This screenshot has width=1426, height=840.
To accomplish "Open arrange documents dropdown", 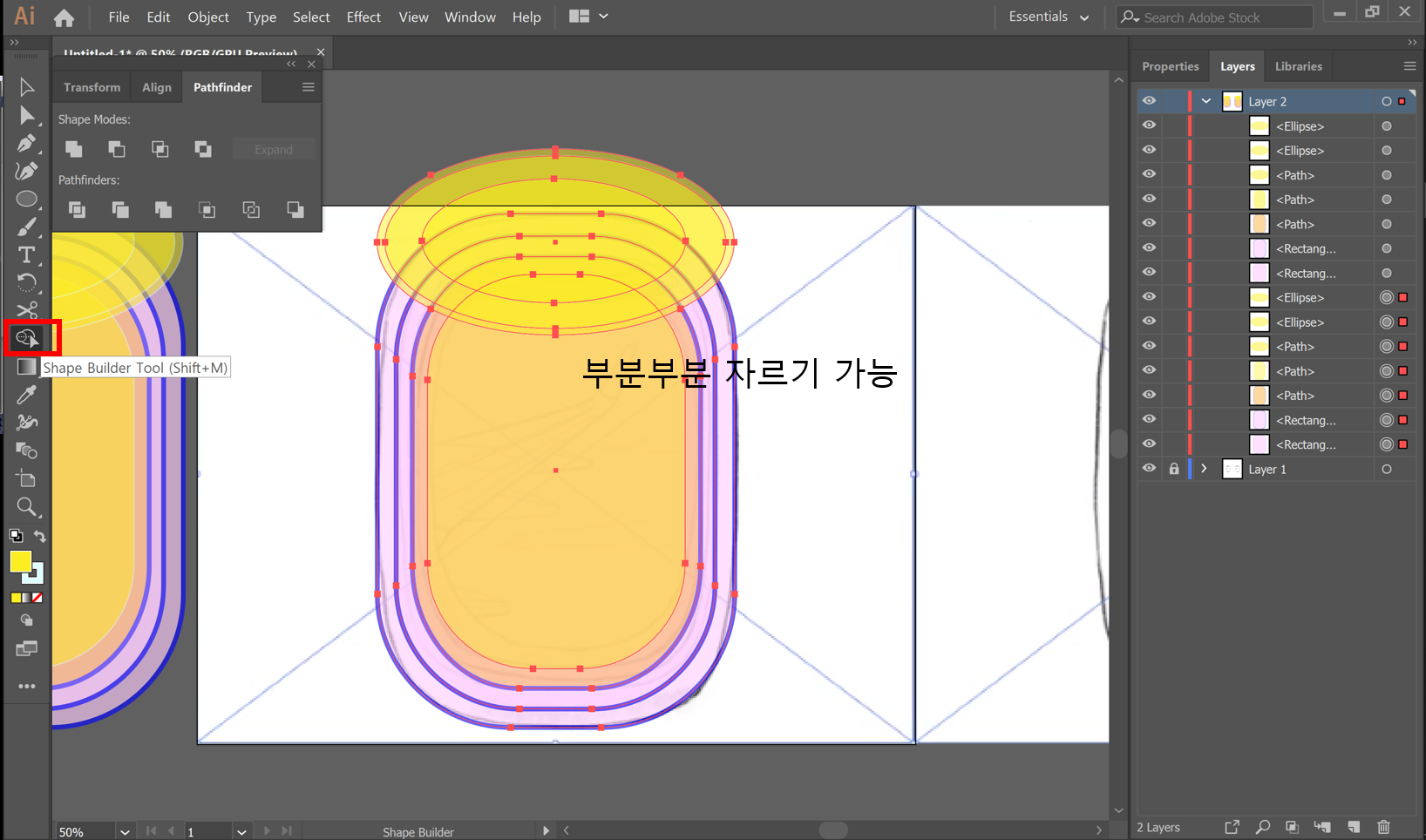I will [588, 17].
